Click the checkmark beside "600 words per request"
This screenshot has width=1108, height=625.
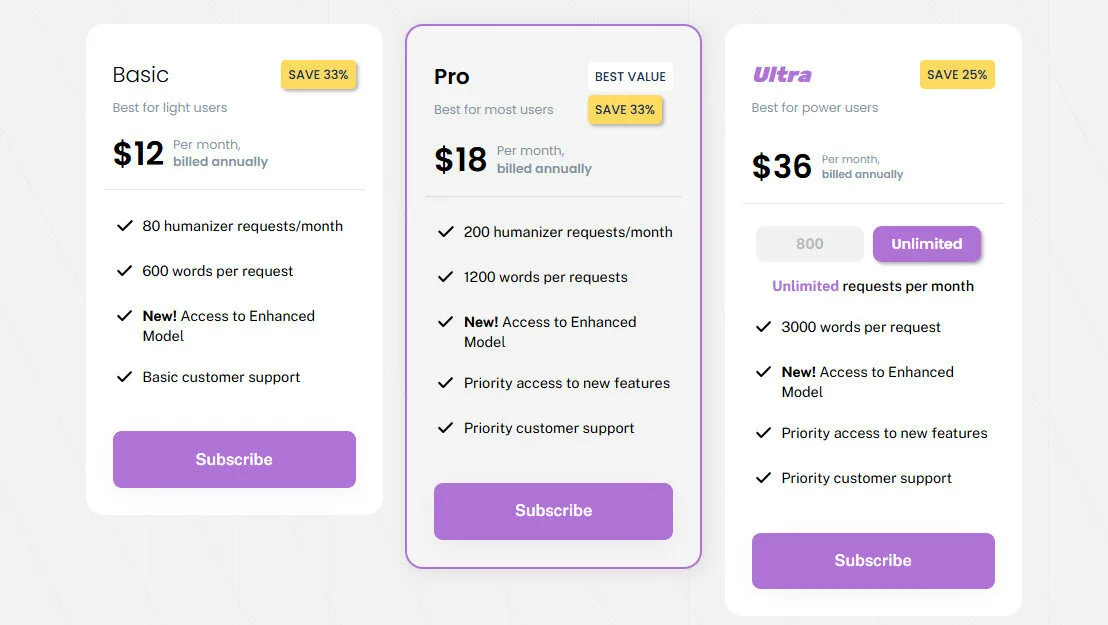[x=125, y=271]
